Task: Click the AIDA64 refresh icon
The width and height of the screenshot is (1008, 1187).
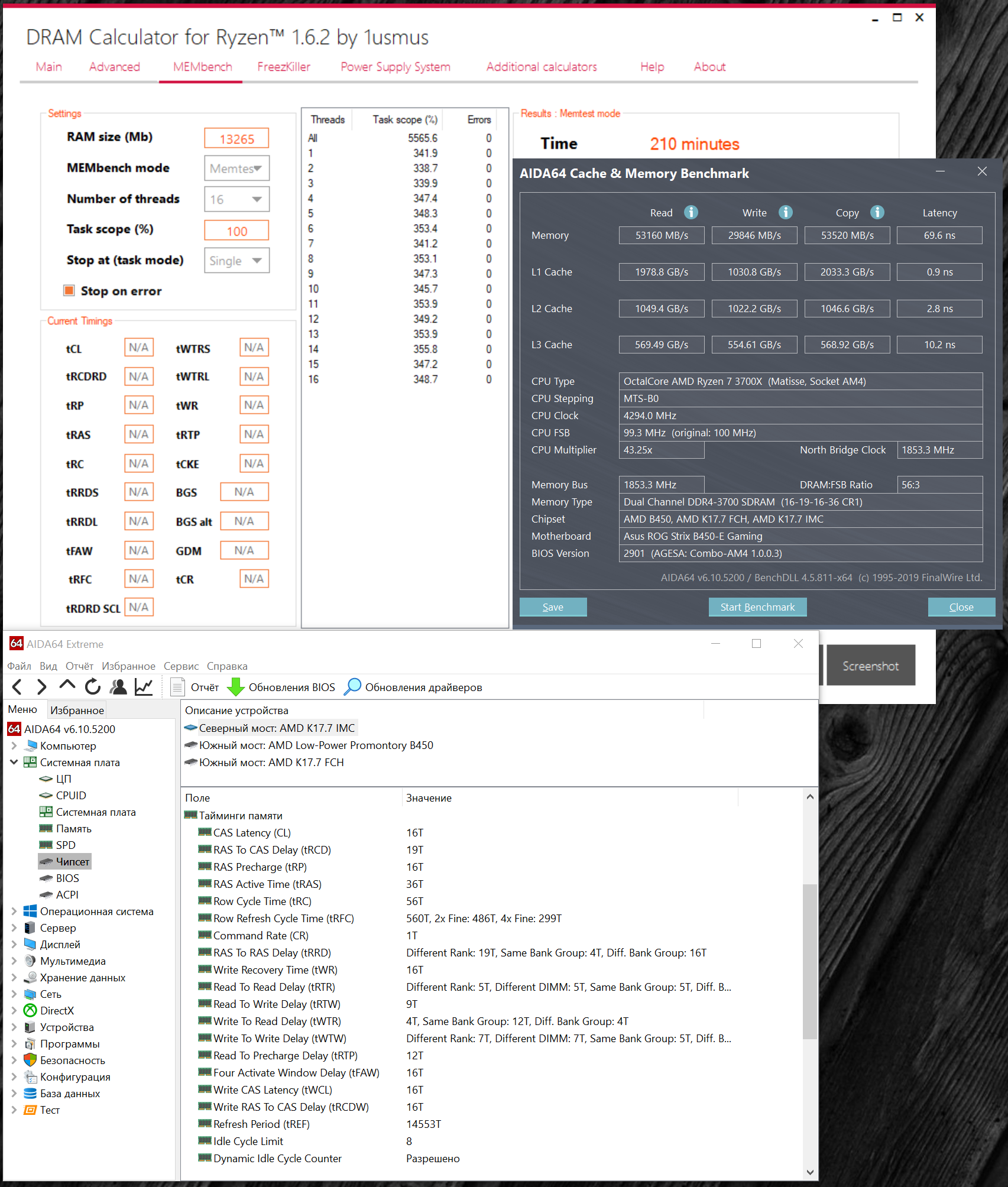Action: (x=93, y=687)
